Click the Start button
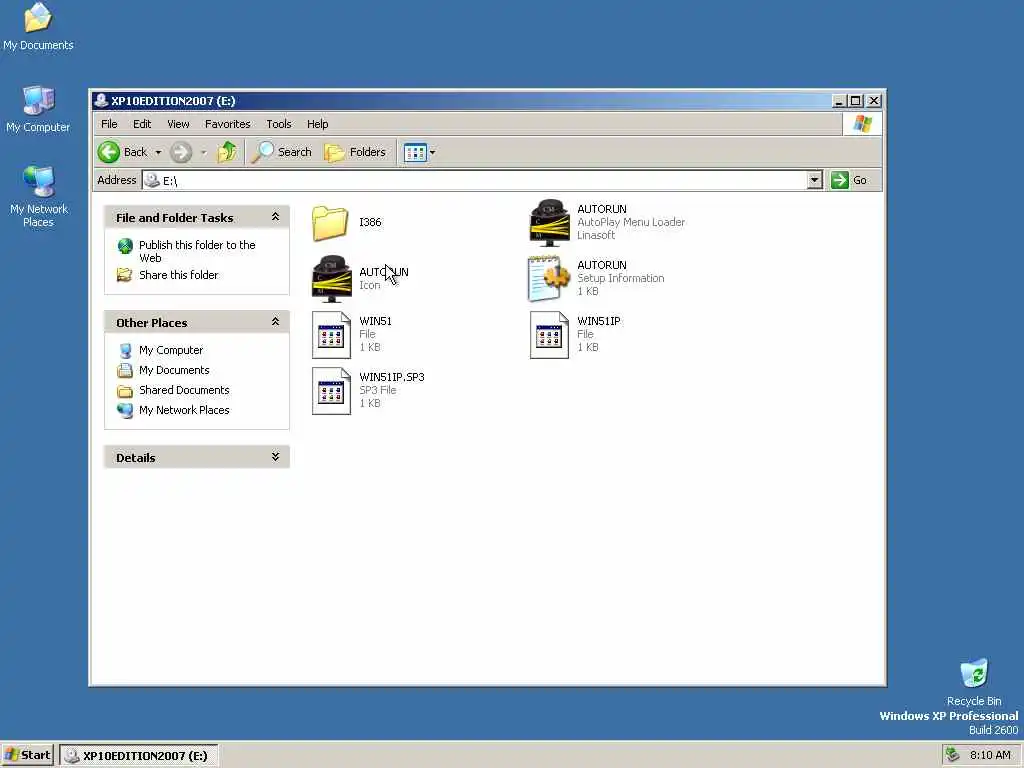 point(27,756)
